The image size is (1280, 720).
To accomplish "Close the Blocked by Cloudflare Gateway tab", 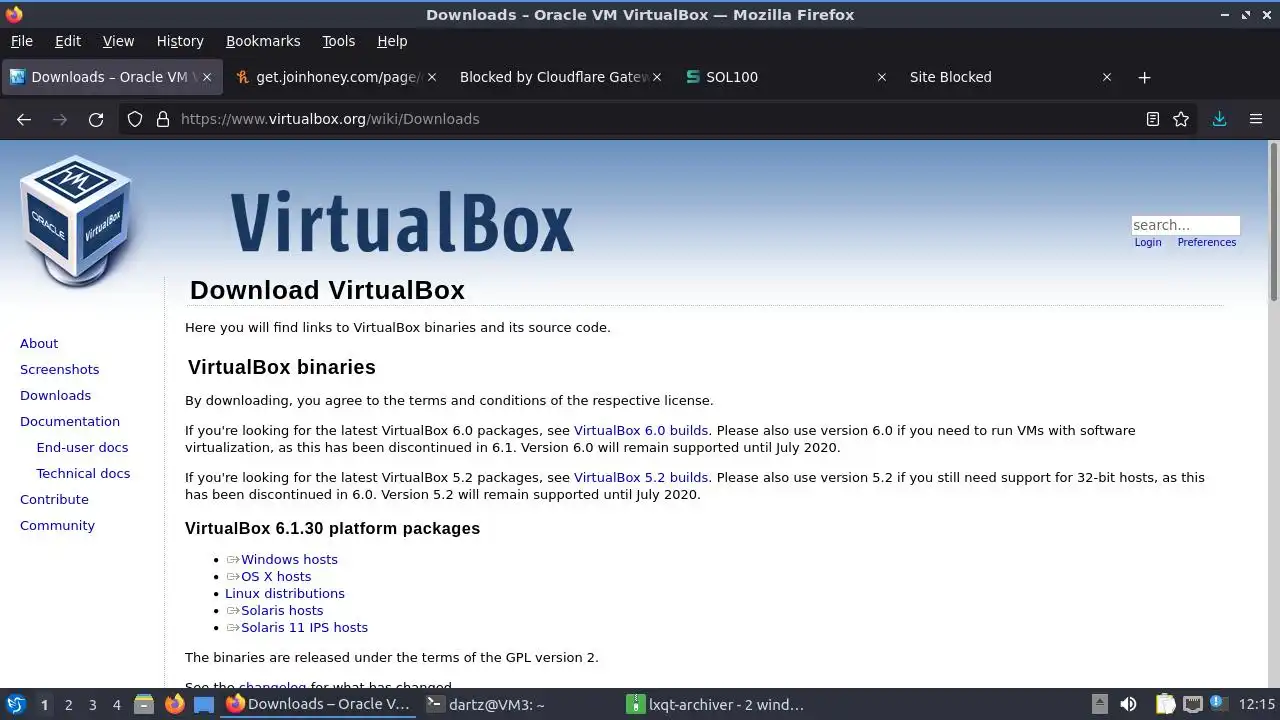I will 656,77.
